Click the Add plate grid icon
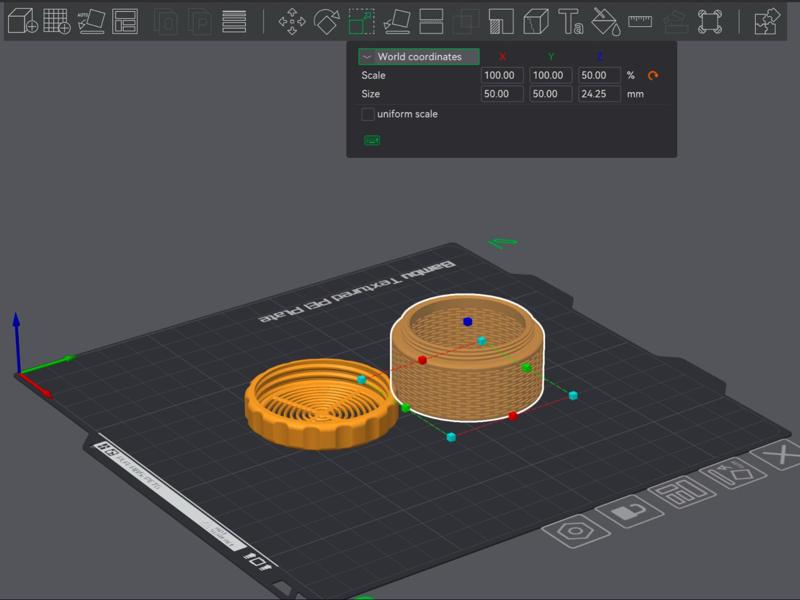This screenshot has height=600, width=800. [57, 20]
